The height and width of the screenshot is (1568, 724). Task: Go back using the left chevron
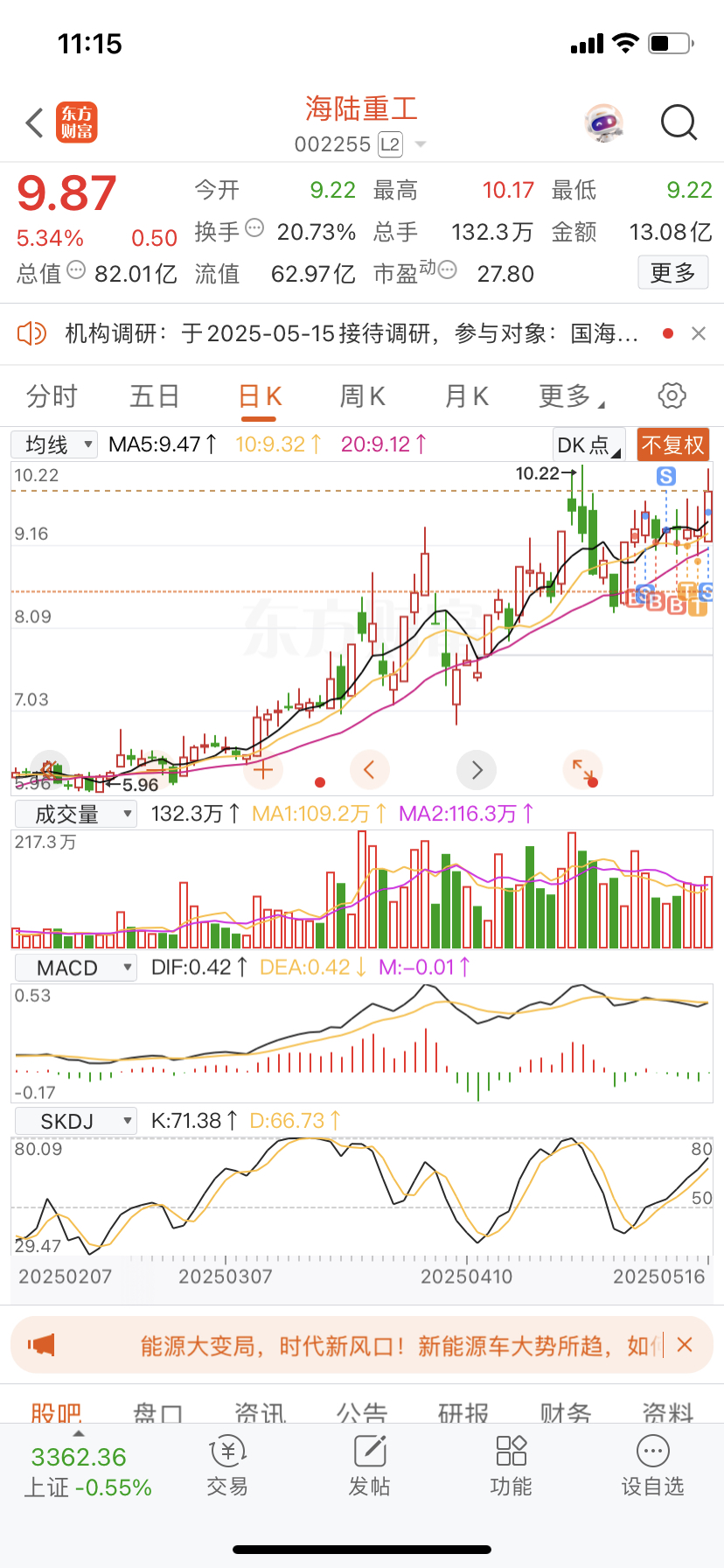[35, 123]
